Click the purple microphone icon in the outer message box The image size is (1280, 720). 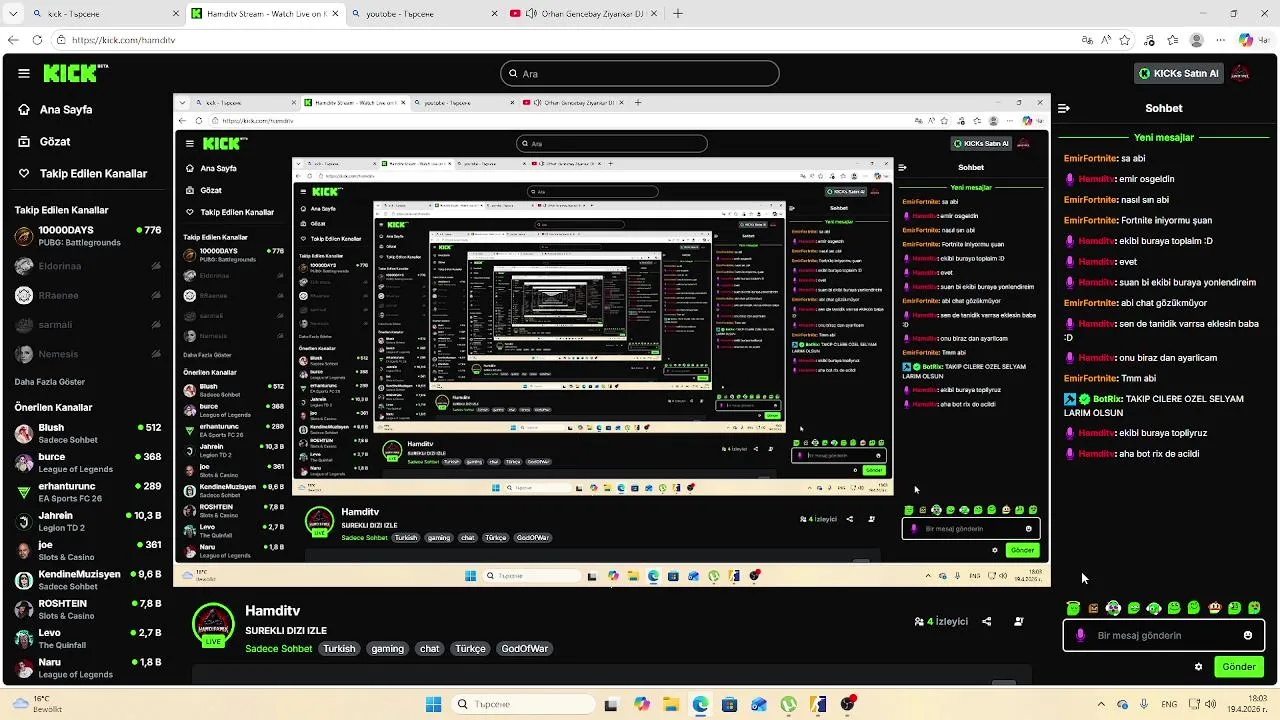1080,635
